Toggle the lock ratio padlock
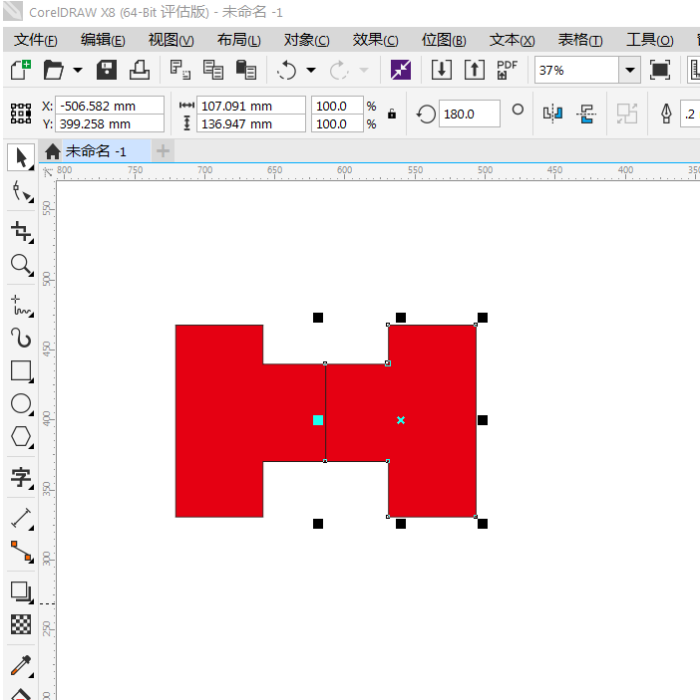700x700 pixels. coord(392,114)
